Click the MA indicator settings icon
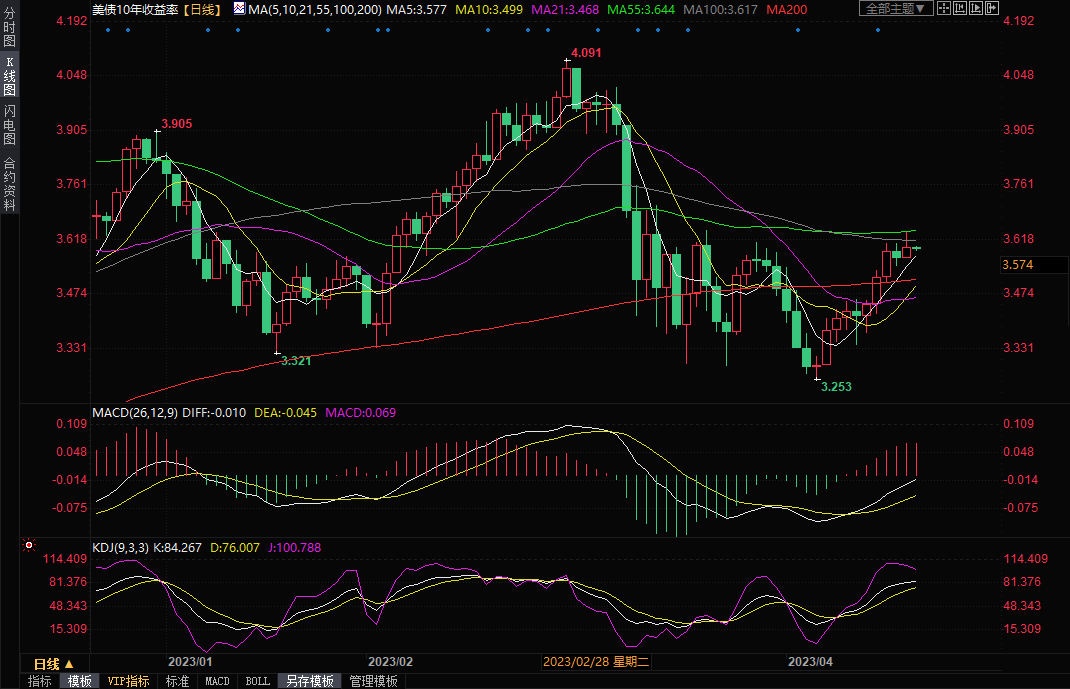The width and height of the screenshot is (1070, 689). point(238,8)
